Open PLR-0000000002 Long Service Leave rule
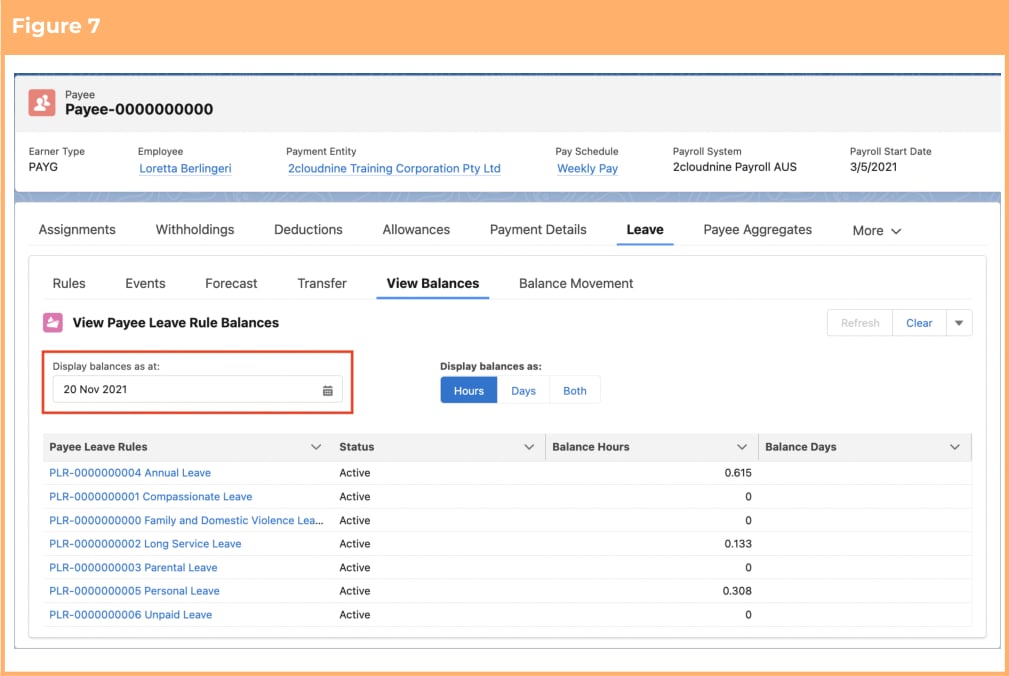 [145, 544]
